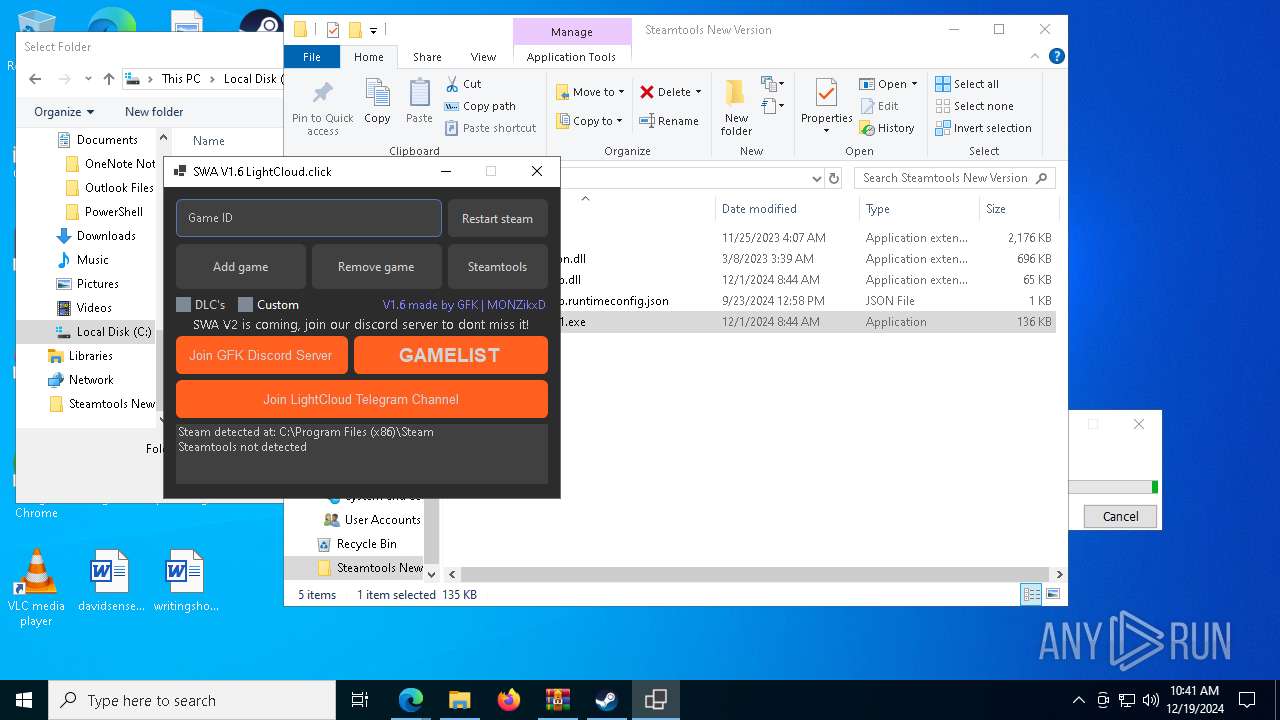Open the Organize dropdown in Select Folder
1280x720 pixels.
click(64, 112)
